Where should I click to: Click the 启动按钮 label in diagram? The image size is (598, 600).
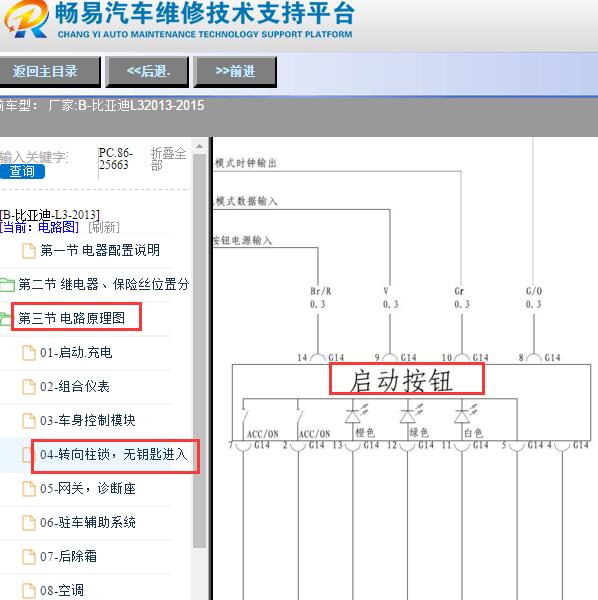point(402,380)
